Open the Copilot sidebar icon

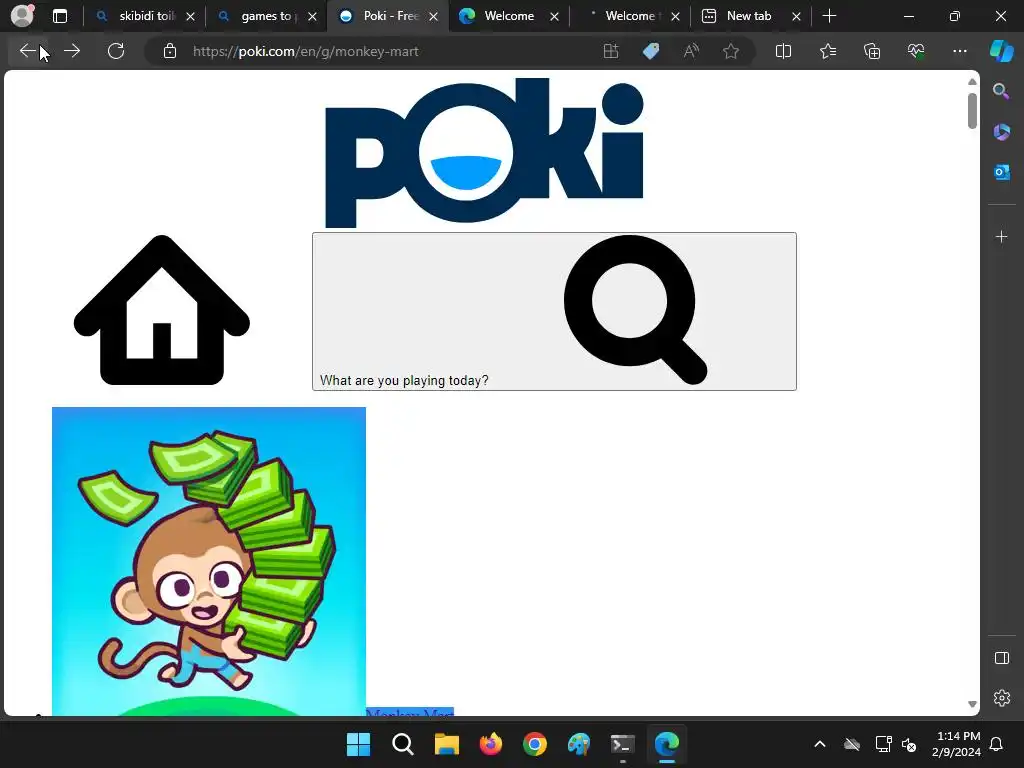(1002, 51)
